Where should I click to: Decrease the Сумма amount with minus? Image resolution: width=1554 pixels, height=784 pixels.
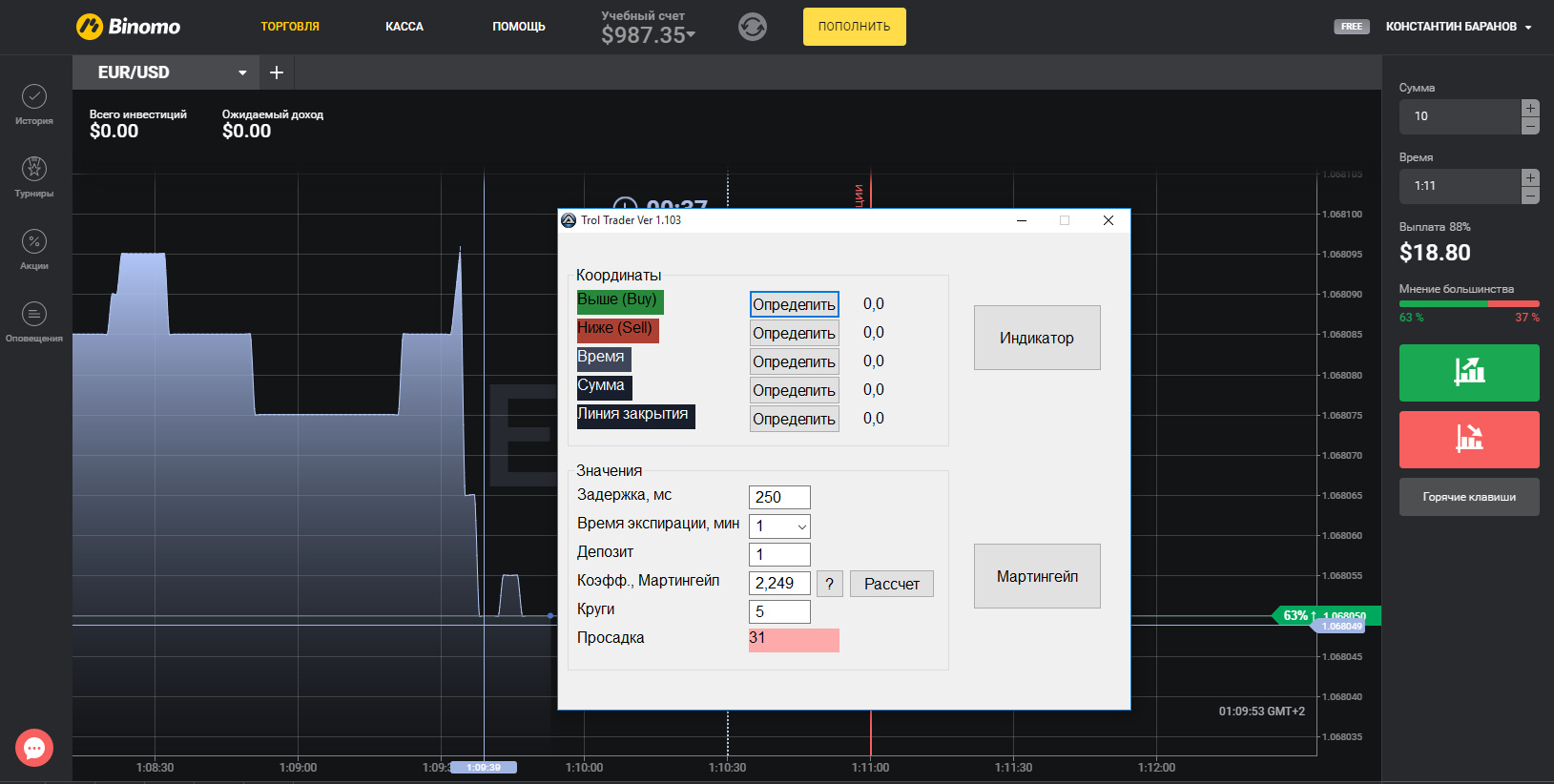pos(1530,126)
